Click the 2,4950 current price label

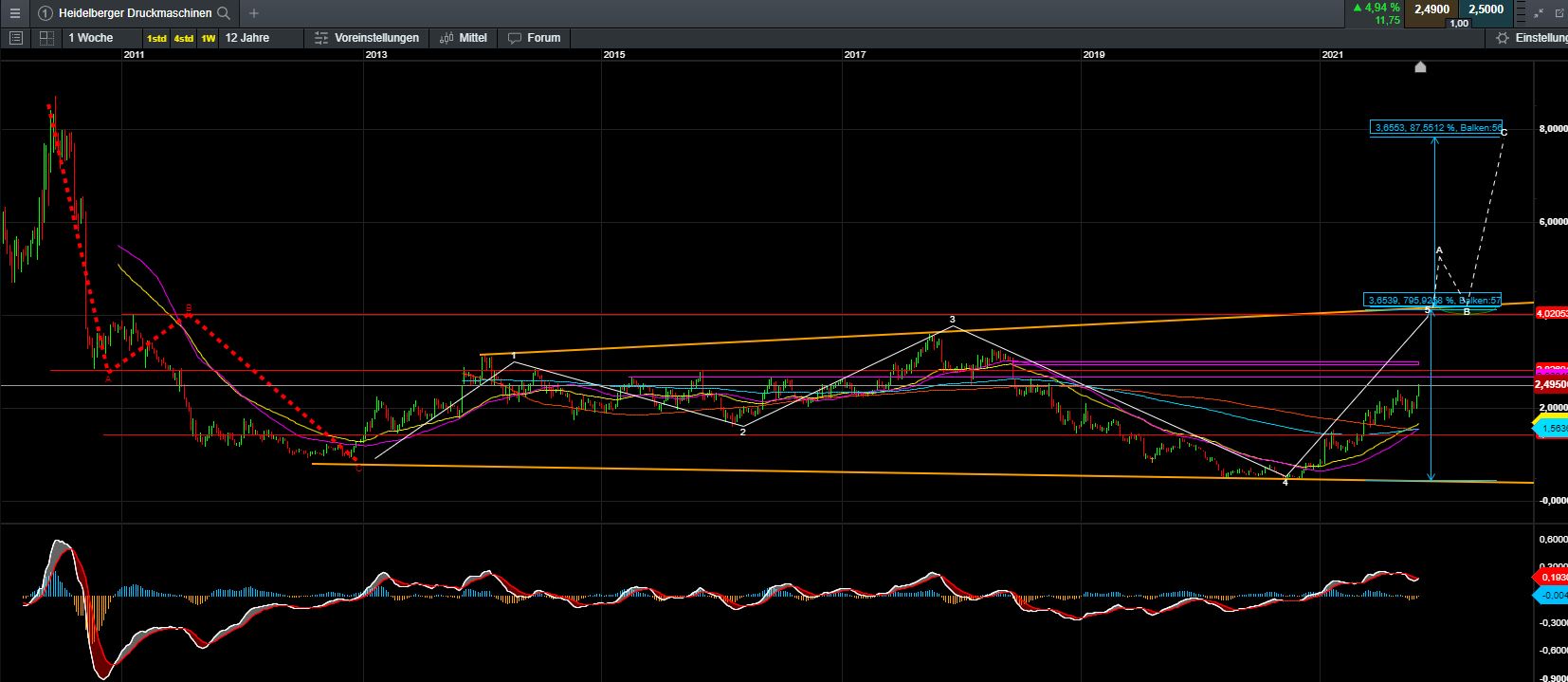click(x=1549, y=385)
